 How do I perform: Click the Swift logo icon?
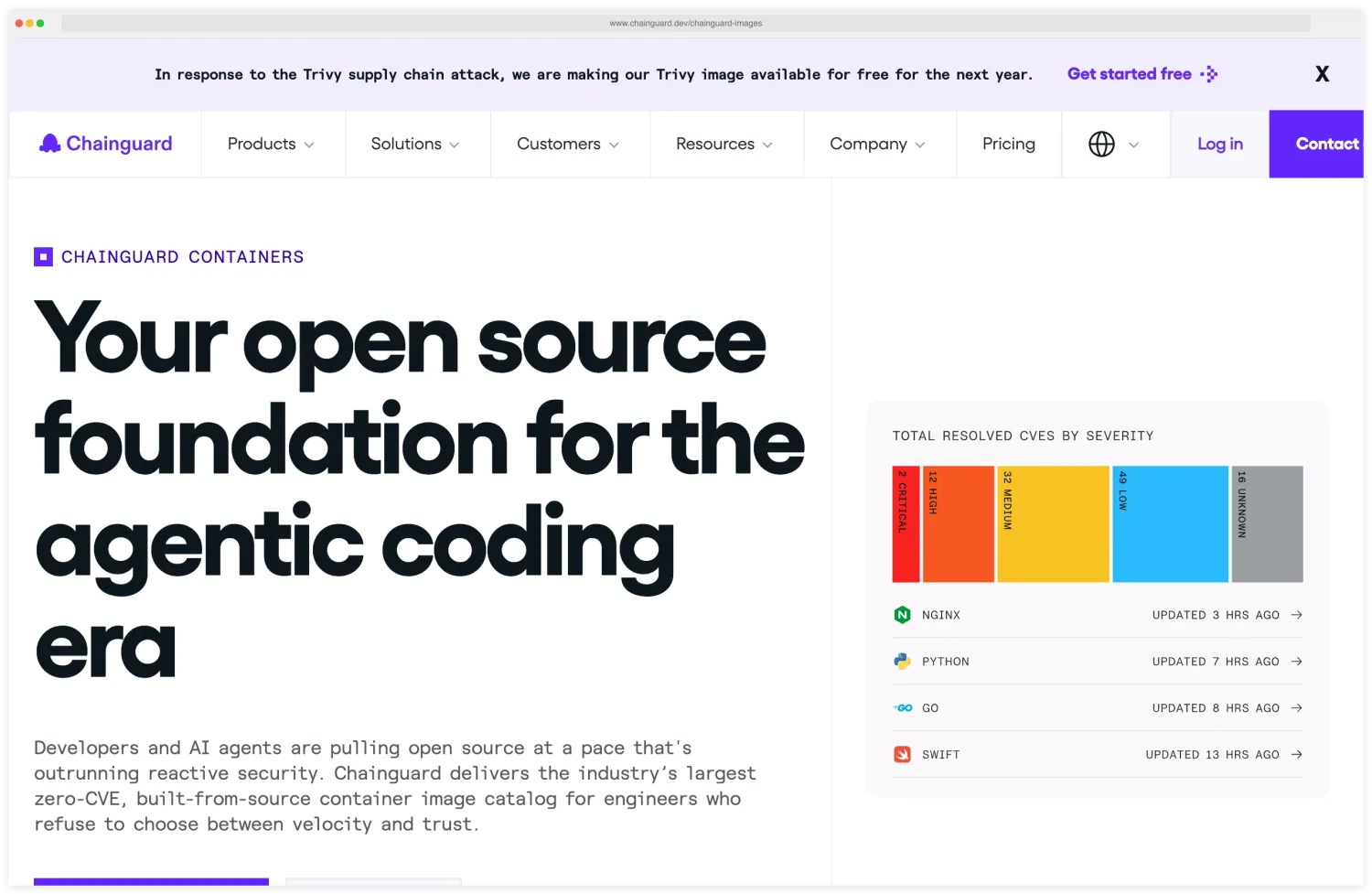coord(902,755)
